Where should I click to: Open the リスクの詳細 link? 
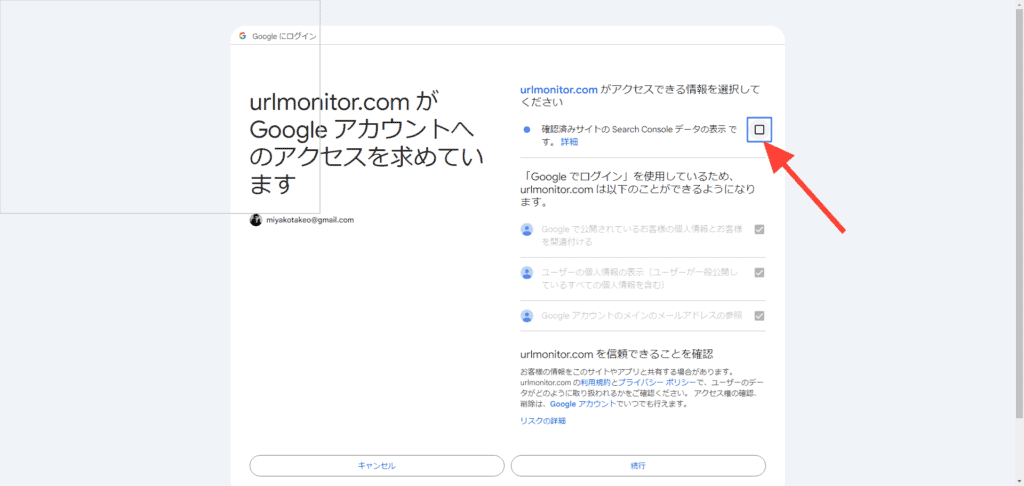(543, 421)
